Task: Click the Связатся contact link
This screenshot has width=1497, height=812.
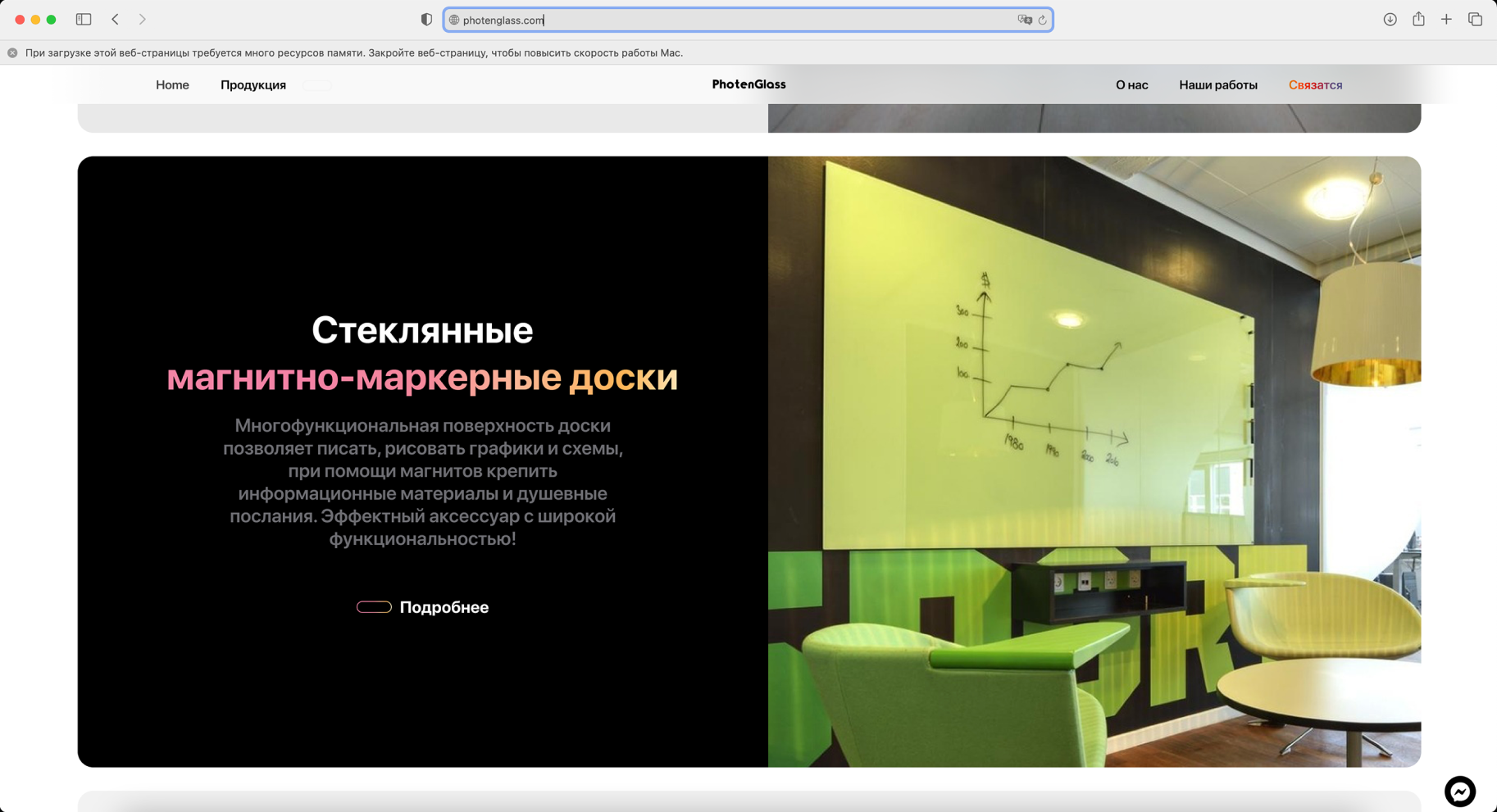Action: point(1315,85)
